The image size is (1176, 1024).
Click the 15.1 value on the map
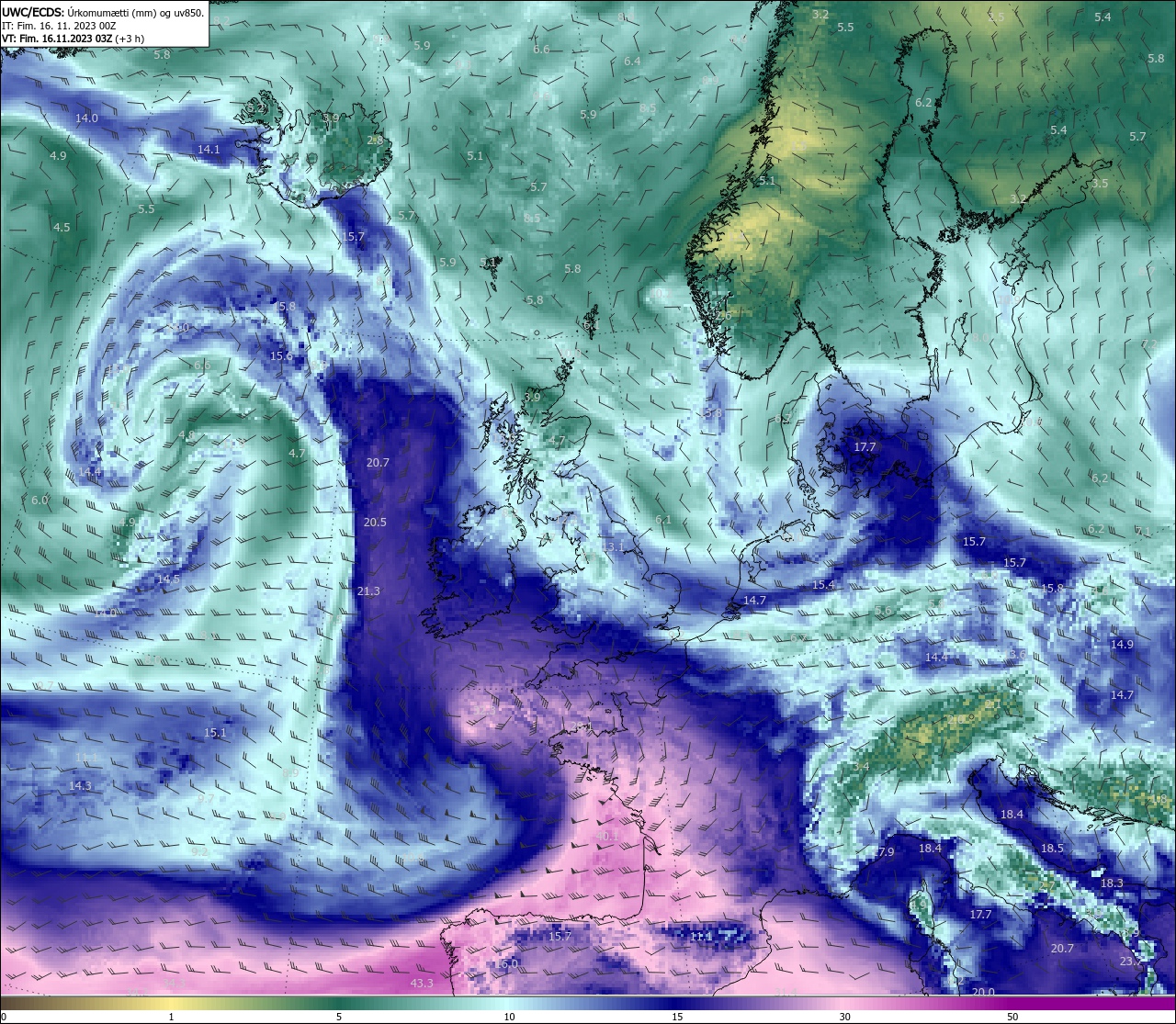(215, 733)
